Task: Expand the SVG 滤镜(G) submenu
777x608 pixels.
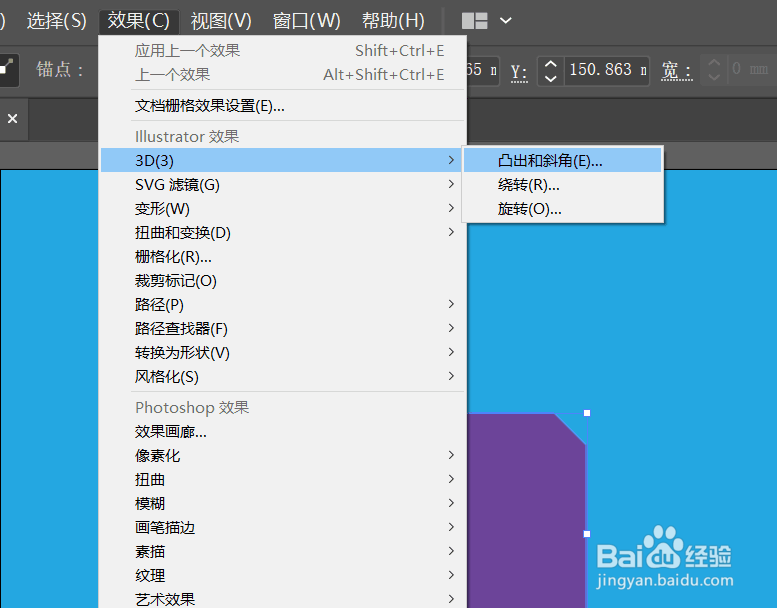Action: tap(283, 185)
